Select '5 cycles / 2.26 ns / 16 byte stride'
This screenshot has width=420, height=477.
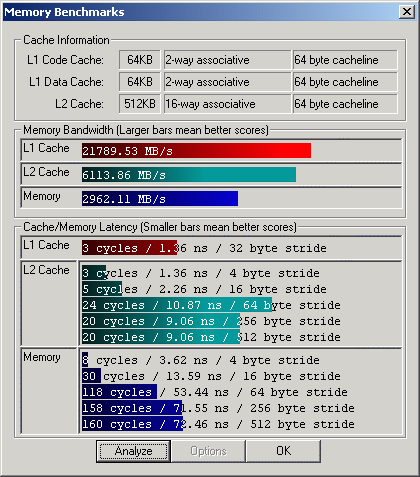[x=204, y=289]
